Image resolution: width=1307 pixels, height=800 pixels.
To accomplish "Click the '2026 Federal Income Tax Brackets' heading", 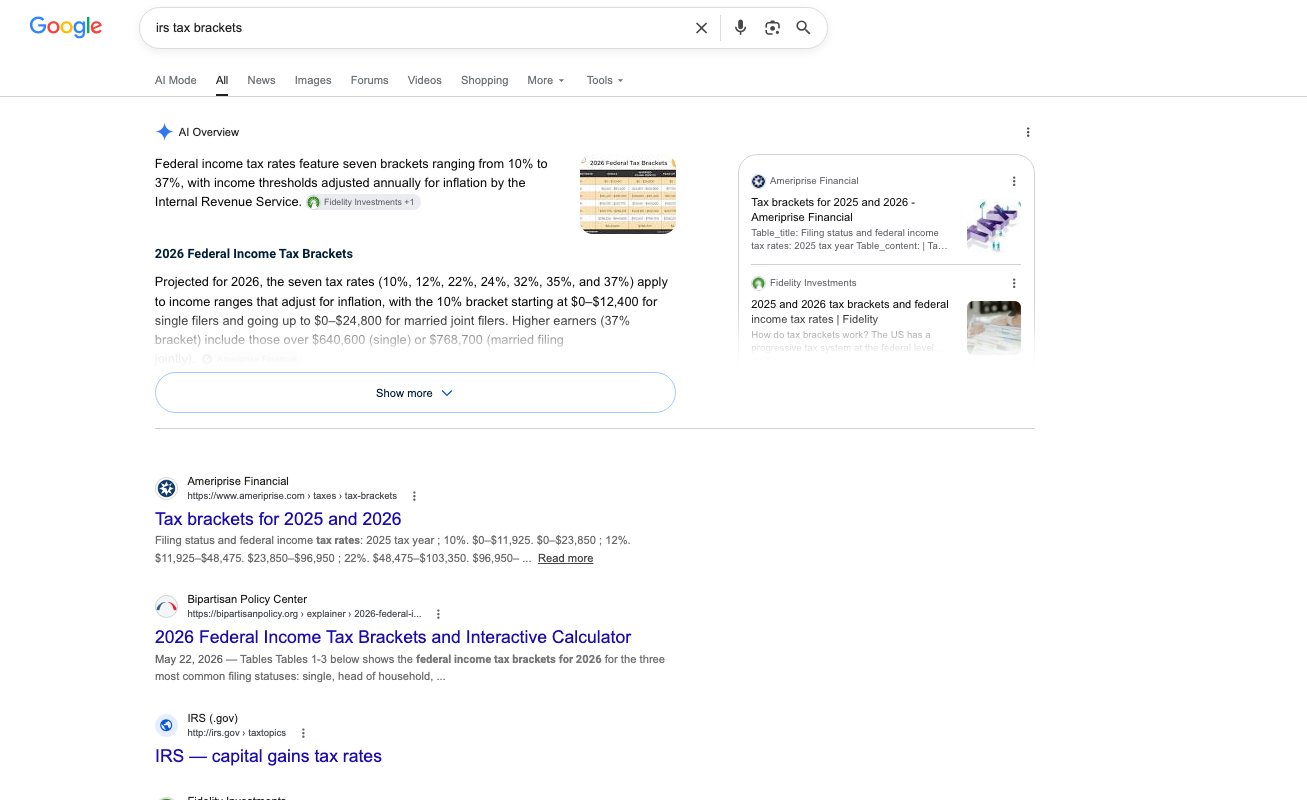I will tap(254, 254).
